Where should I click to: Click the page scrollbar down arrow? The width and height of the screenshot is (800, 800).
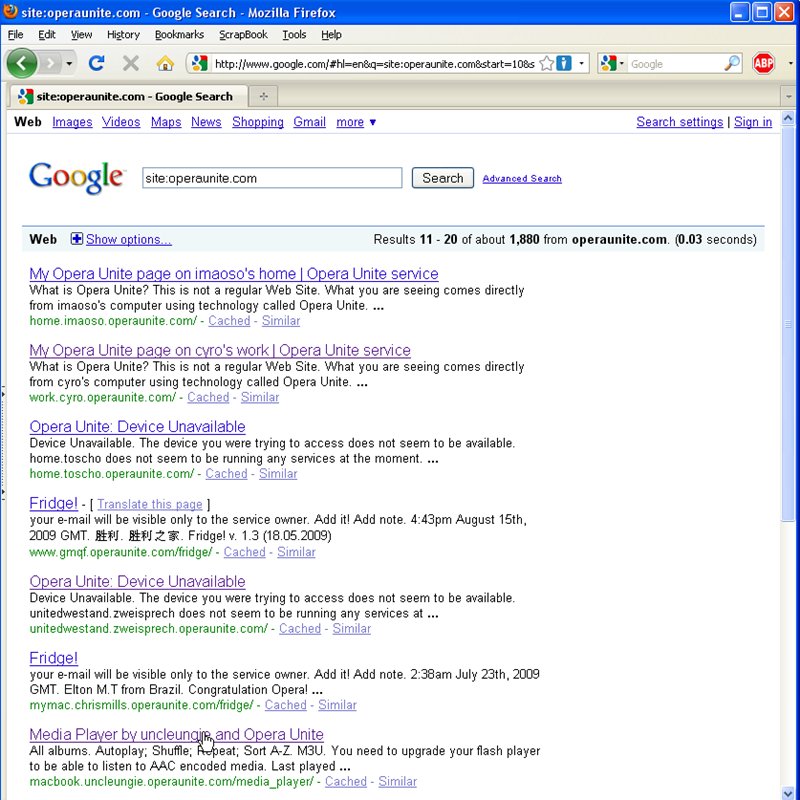click(x=788, y=792)
